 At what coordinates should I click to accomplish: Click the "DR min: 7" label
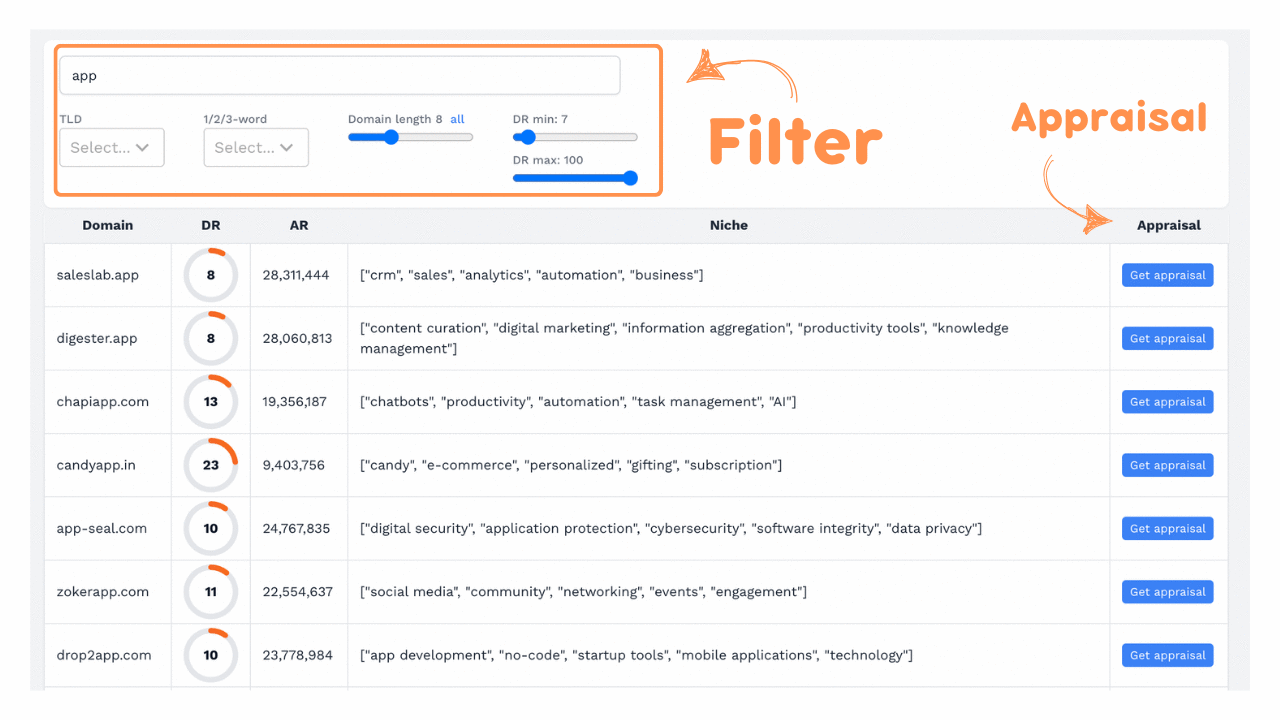point(540,119)
